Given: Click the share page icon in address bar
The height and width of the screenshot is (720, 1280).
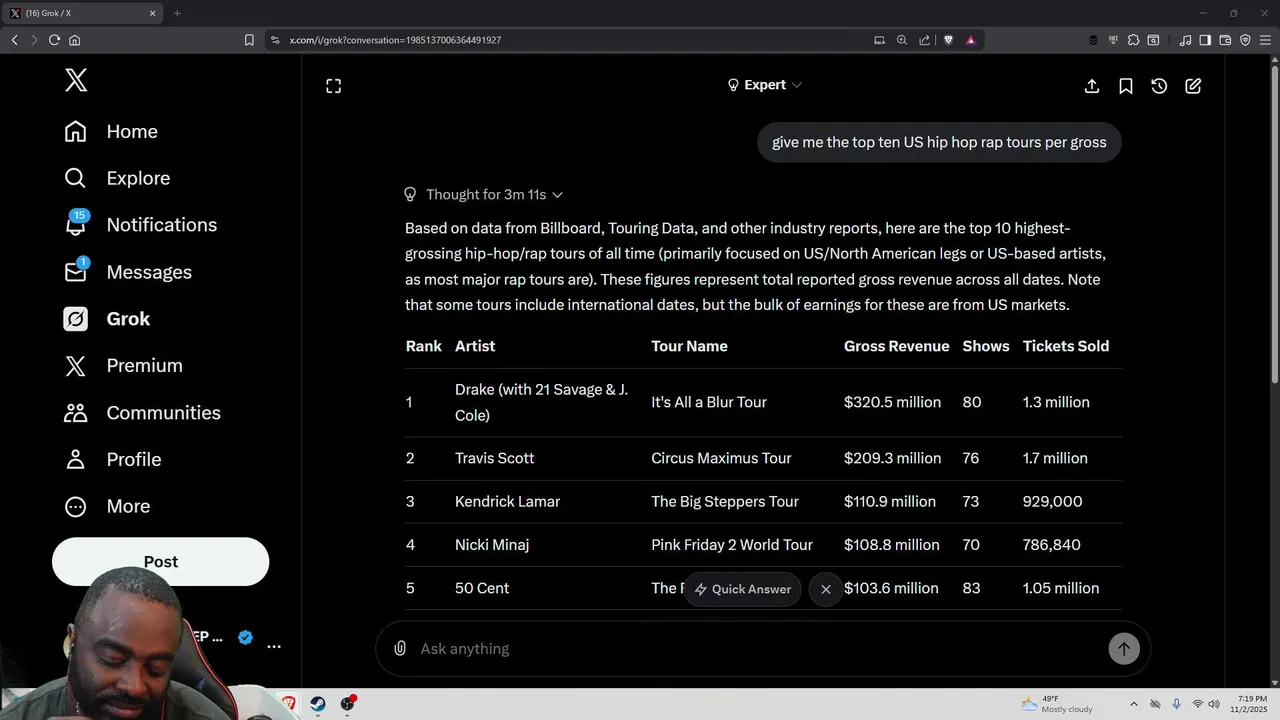Looking at the screenshot, I should pyautogui.click(x=925, y=40).
